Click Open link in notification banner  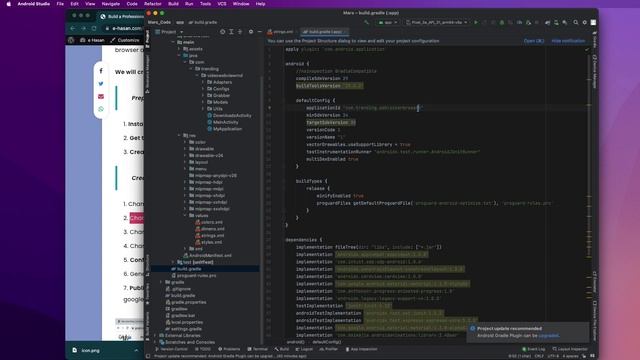click(x=533, y=41)
